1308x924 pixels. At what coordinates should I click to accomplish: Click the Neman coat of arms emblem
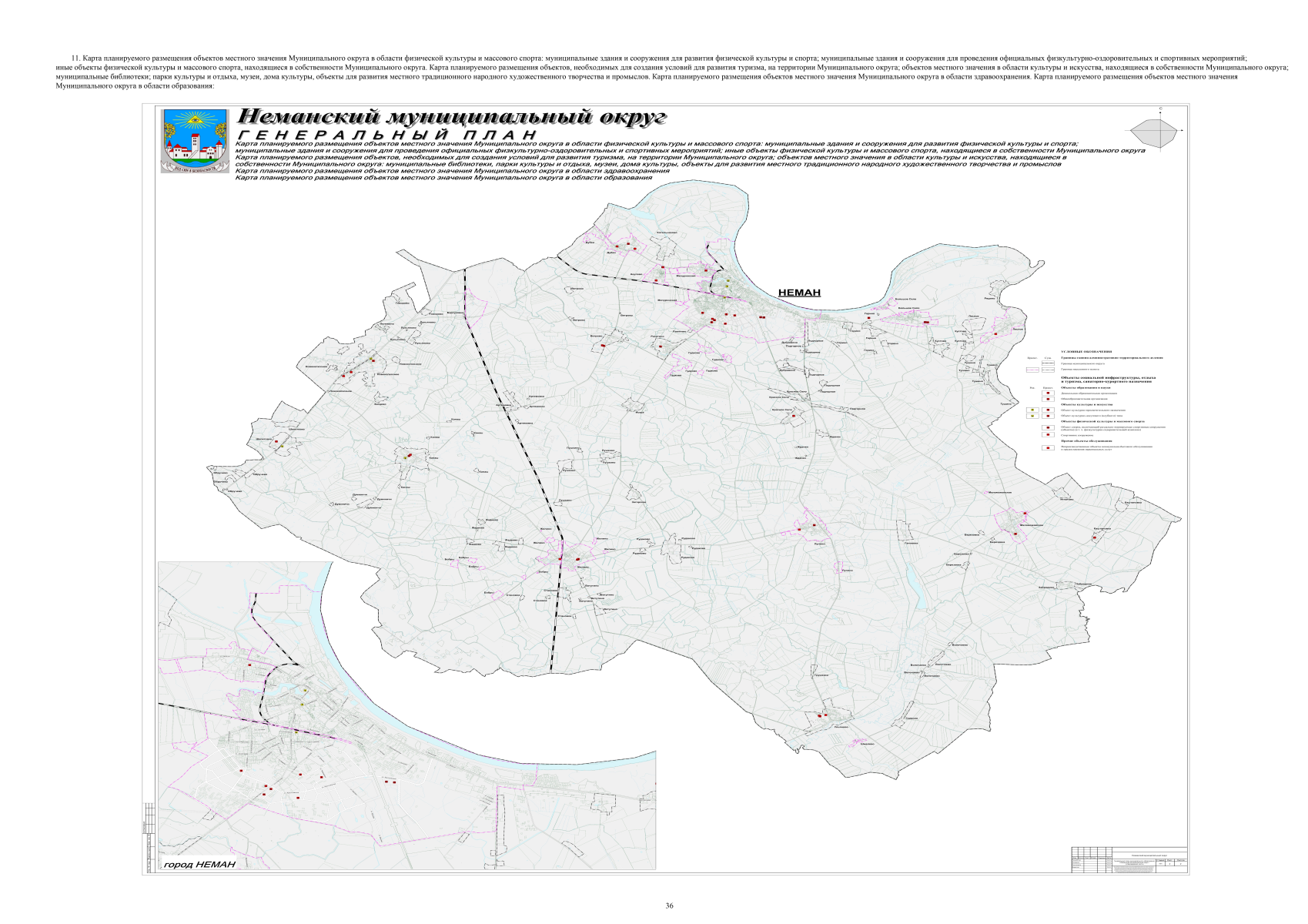[194, 139]
